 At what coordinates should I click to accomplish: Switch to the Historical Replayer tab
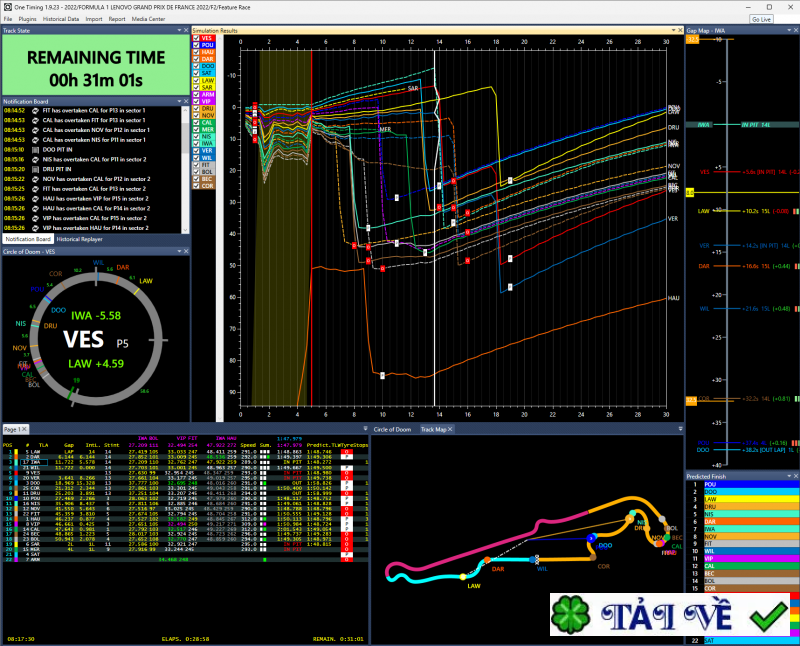pos(80,239)
